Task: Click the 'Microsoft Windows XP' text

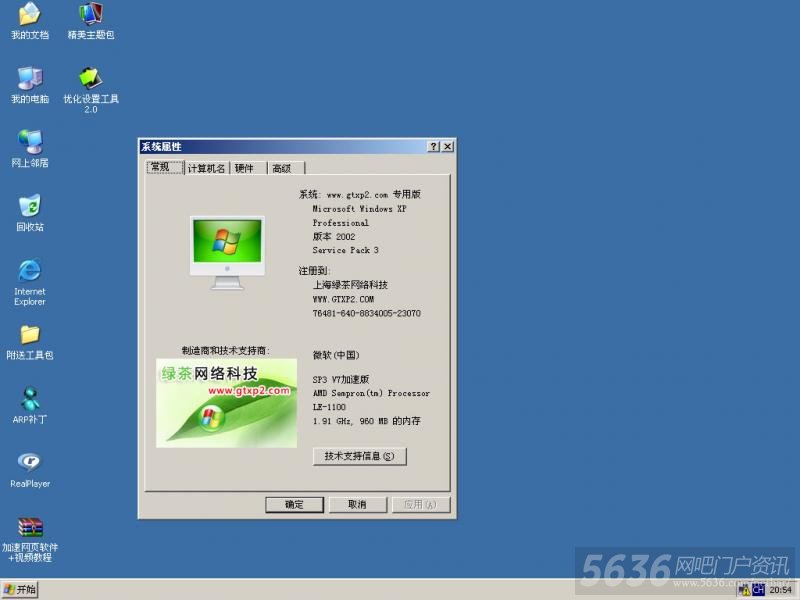Action: tap(359, 209)
